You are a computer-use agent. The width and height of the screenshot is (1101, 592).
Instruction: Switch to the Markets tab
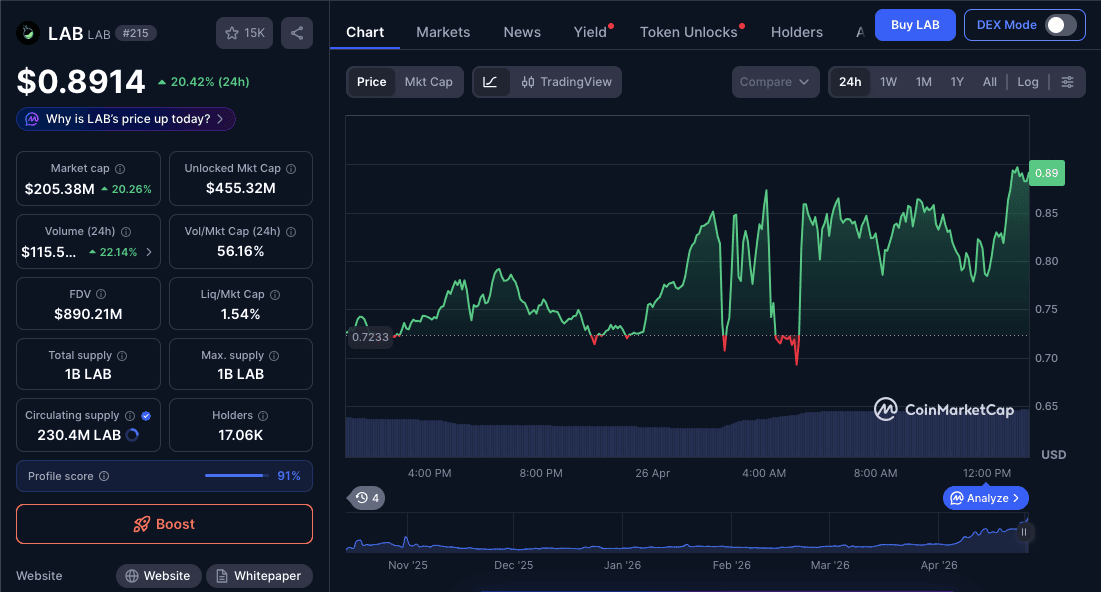click(x=443, y=31)
